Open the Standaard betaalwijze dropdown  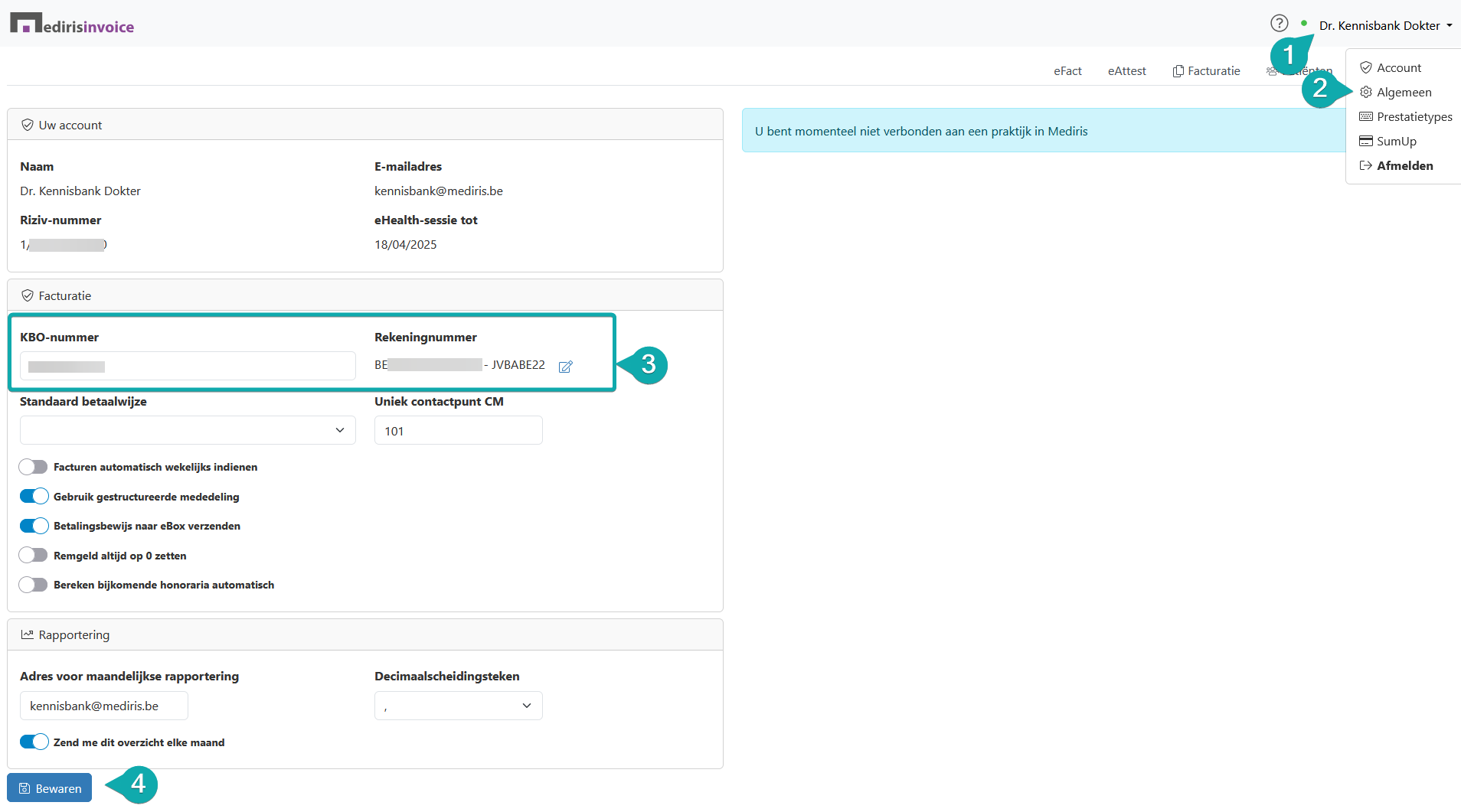pos(188,430)
